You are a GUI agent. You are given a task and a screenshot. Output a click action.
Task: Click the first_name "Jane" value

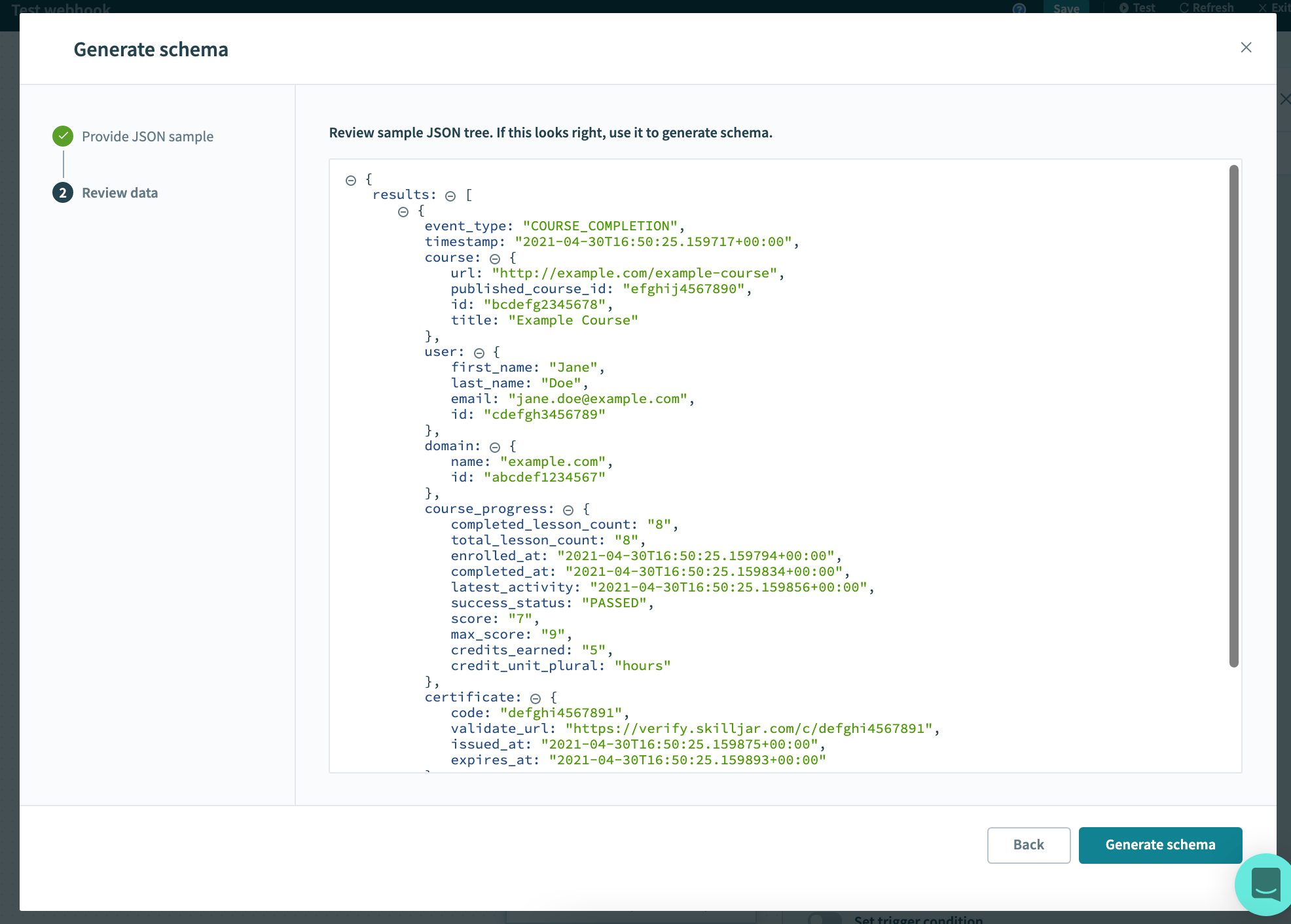click(573, 367)
